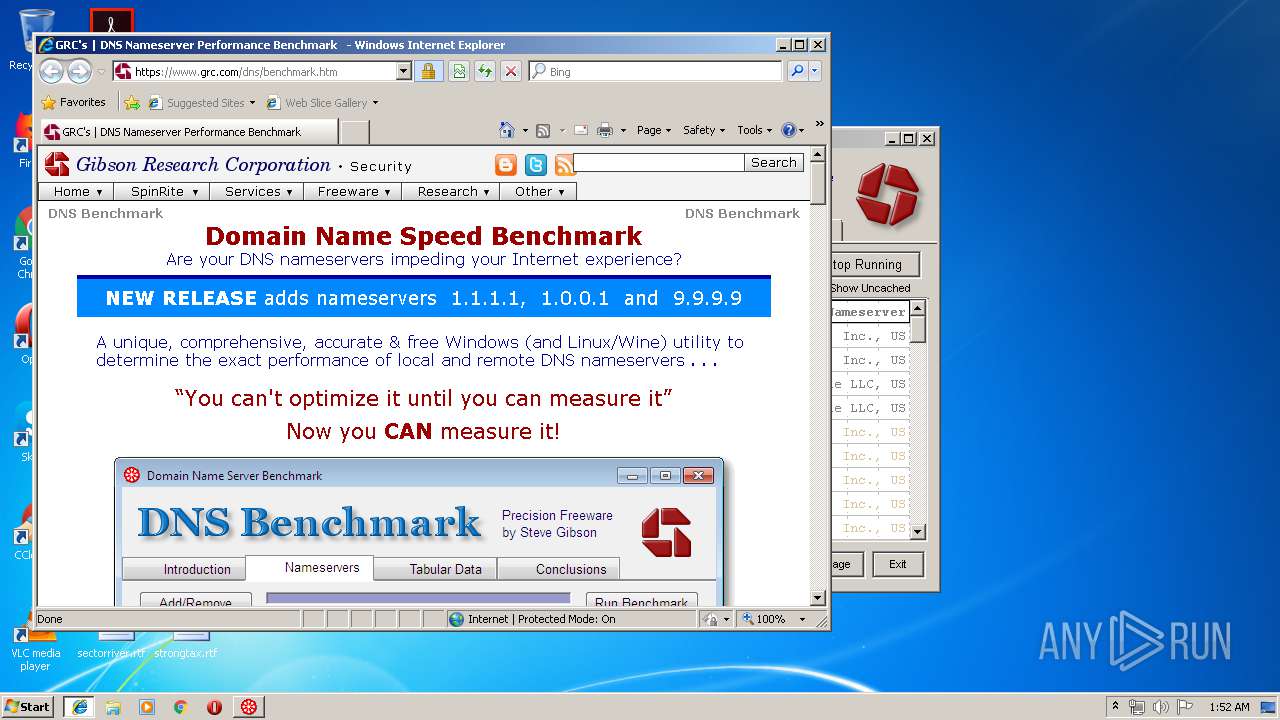Go forward with the browser Forward arrow
This screenshot has width=1280, height=720.
80,71
